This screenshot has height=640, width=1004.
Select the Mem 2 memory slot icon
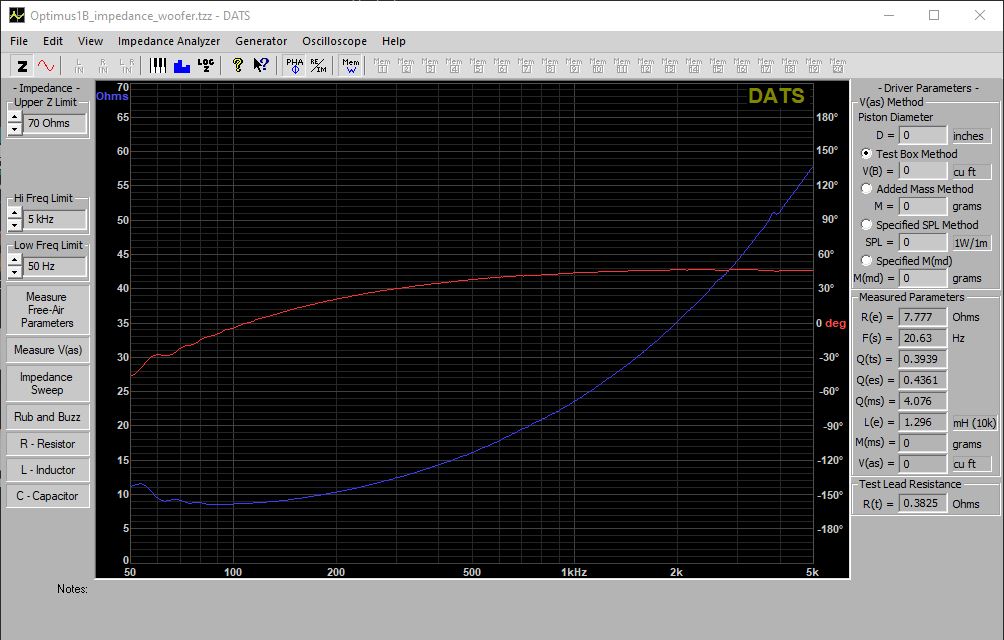click(x=406, y=65)
